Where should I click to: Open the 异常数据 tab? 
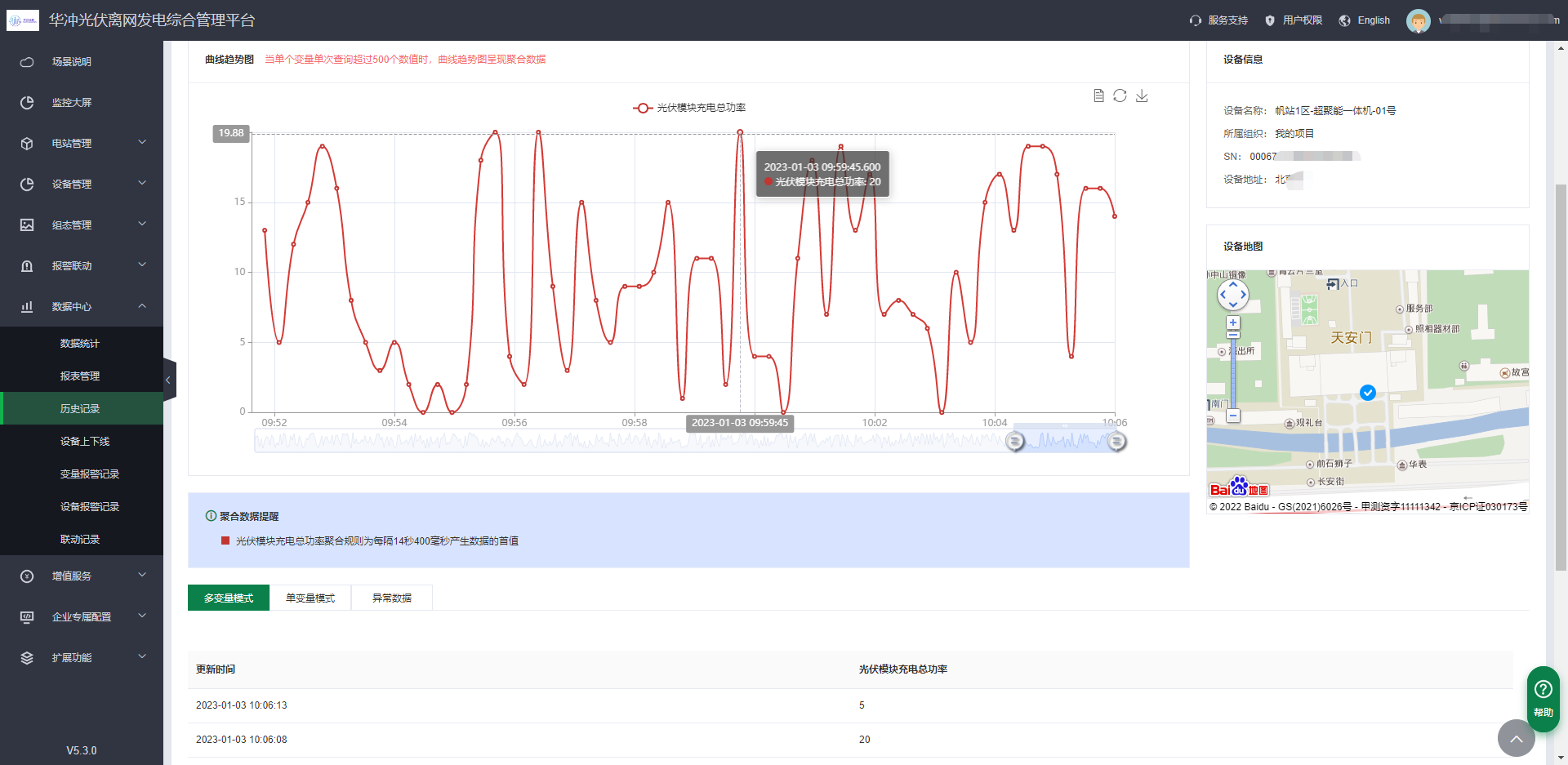[392, 598]
